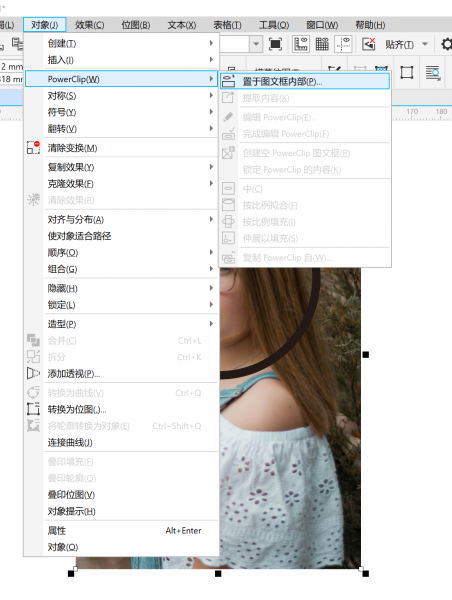The width and height of the screenshot is (452, 600).
Task: Expand the 对称(S) submenu
Action: click(121, 95)
